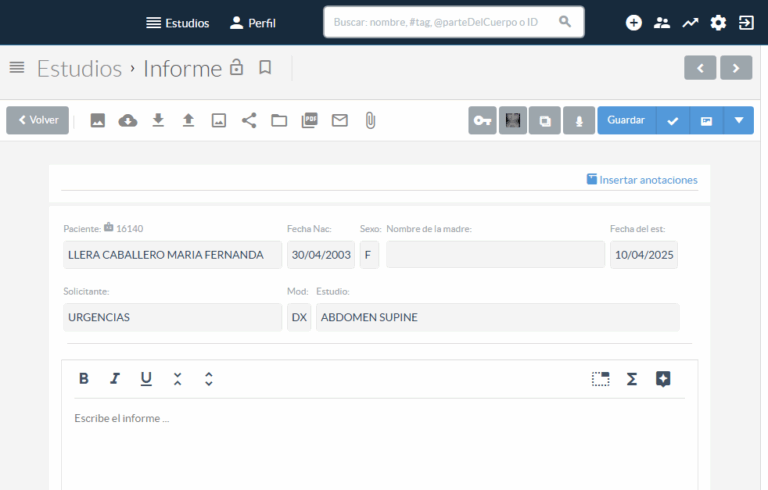The image size is (768, 490).
Task: Open the Estudios menu in top bar
Action: pyautogui.click(x=178, y=22)
